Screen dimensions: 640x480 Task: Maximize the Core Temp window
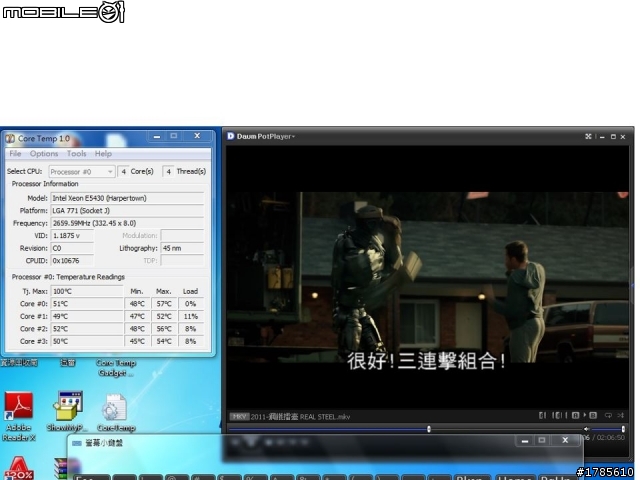pos(174,136)
